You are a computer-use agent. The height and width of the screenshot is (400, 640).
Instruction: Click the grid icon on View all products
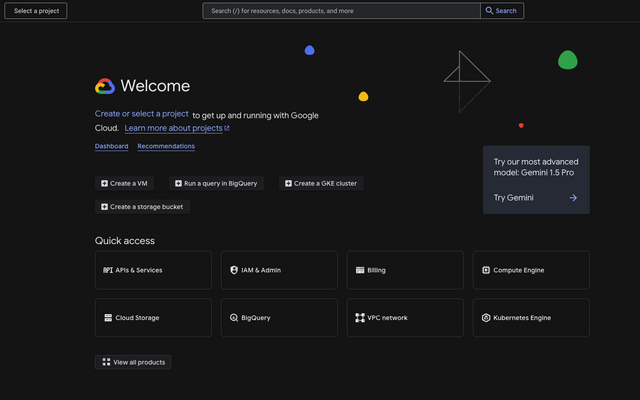(106, 362)
